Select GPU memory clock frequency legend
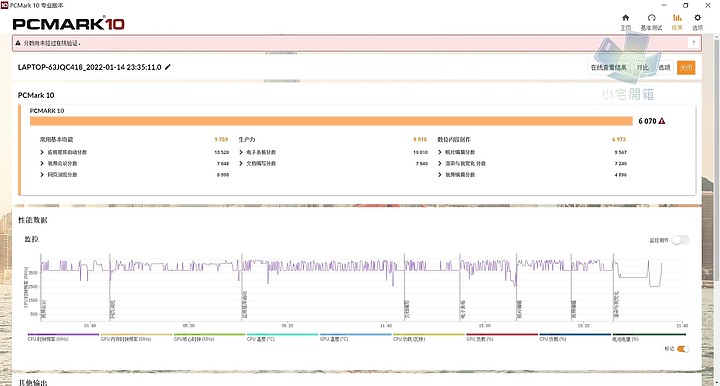 coord(136,337)
